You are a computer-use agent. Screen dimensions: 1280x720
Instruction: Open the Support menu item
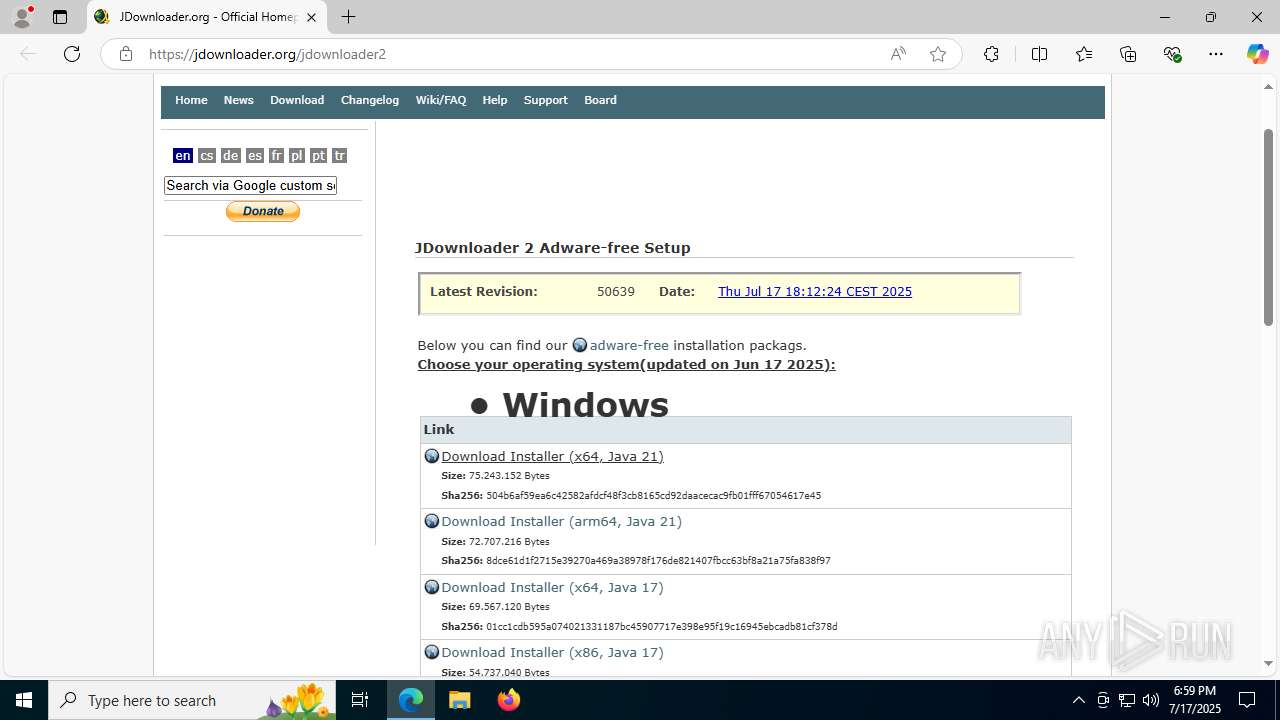546,100
